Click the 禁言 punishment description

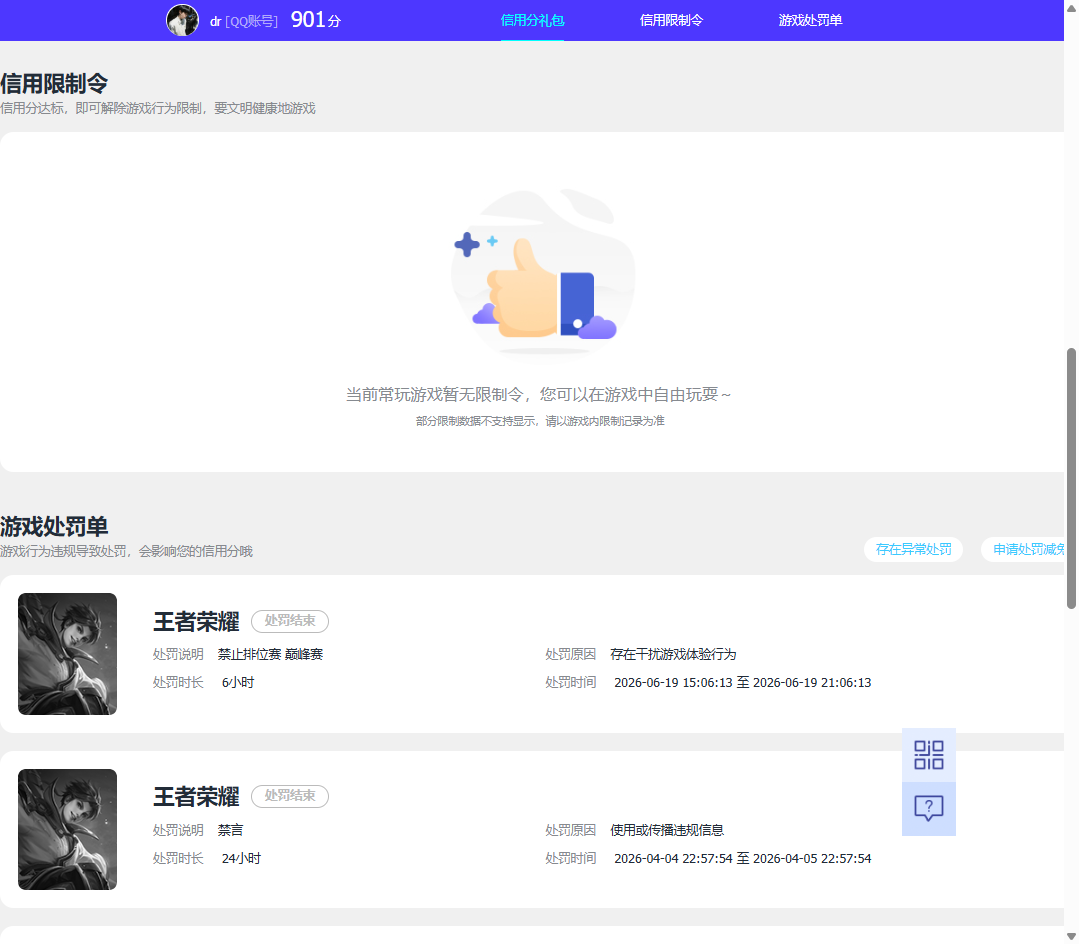point(231,830)
